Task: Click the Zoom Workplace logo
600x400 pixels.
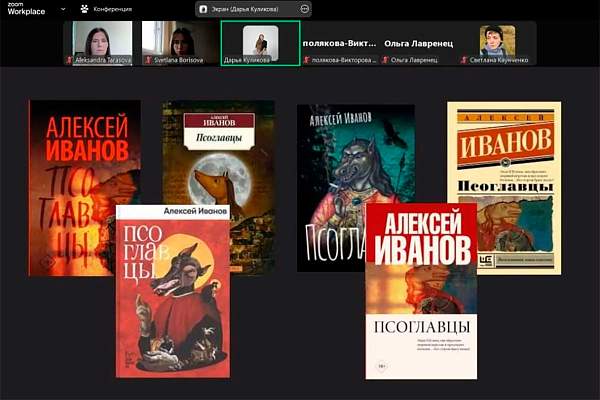Action: click(26, 9)
